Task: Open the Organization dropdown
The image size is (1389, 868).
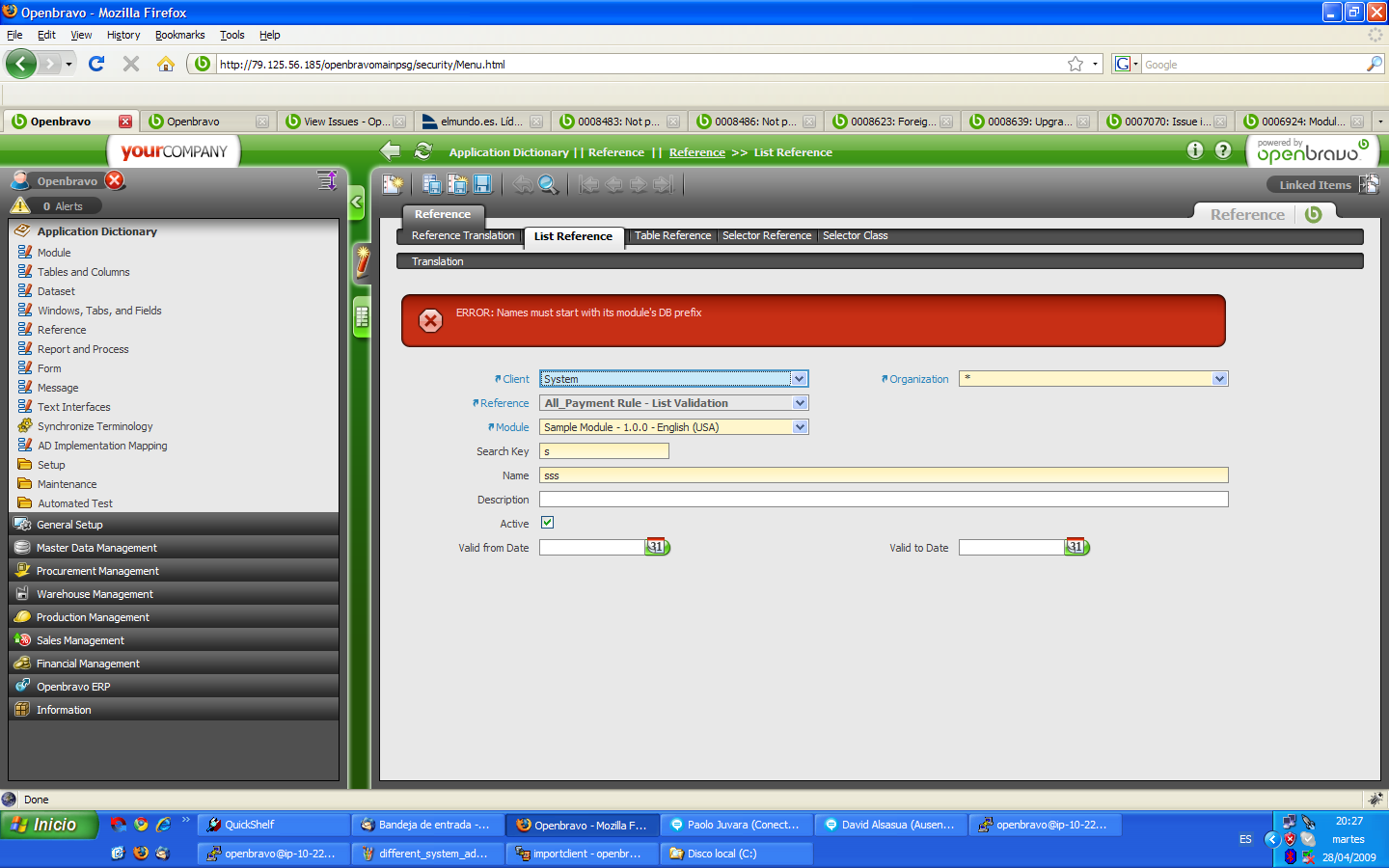Action: coord(1219,379)
